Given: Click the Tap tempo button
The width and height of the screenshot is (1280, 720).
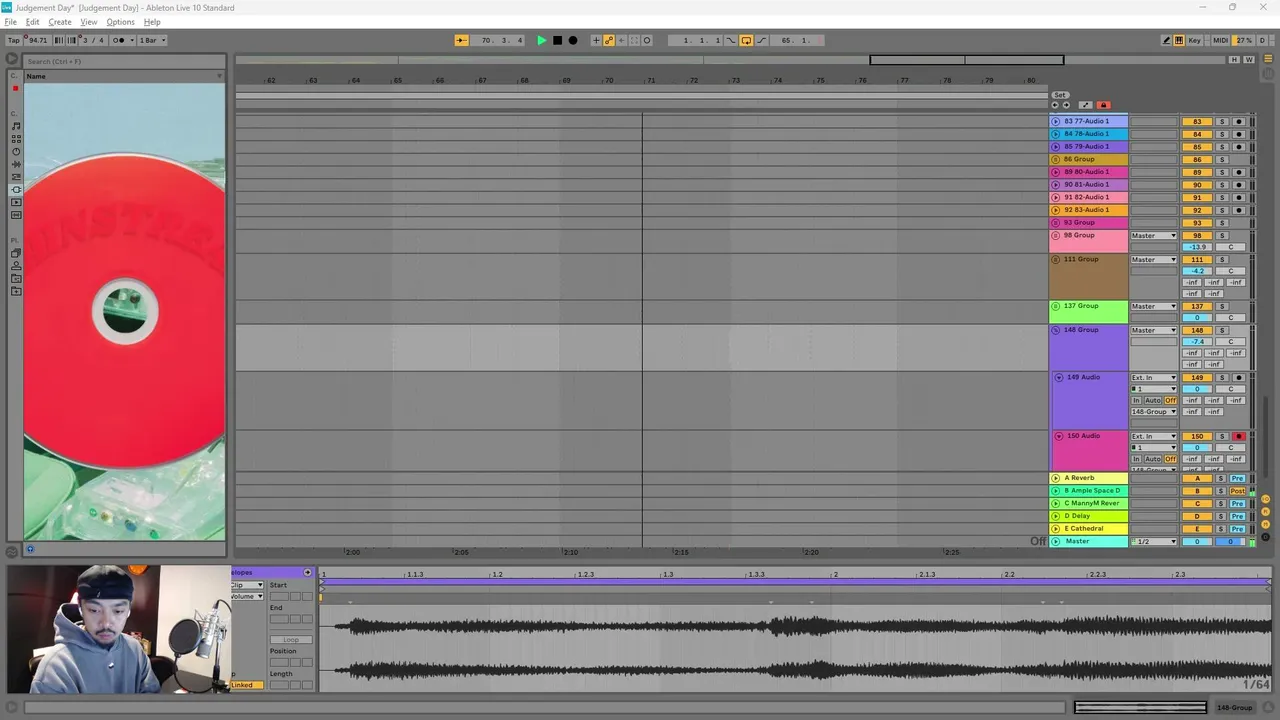Looking at the screenshot, I should click(14, 40).
